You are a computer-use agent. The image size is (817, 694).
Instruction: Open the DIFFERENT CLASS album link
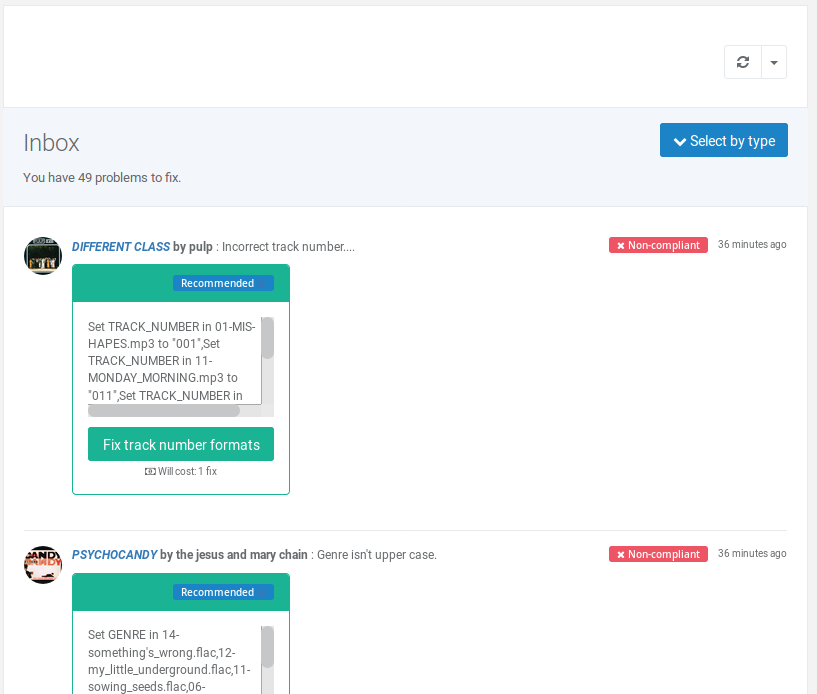tap(121, 247)
